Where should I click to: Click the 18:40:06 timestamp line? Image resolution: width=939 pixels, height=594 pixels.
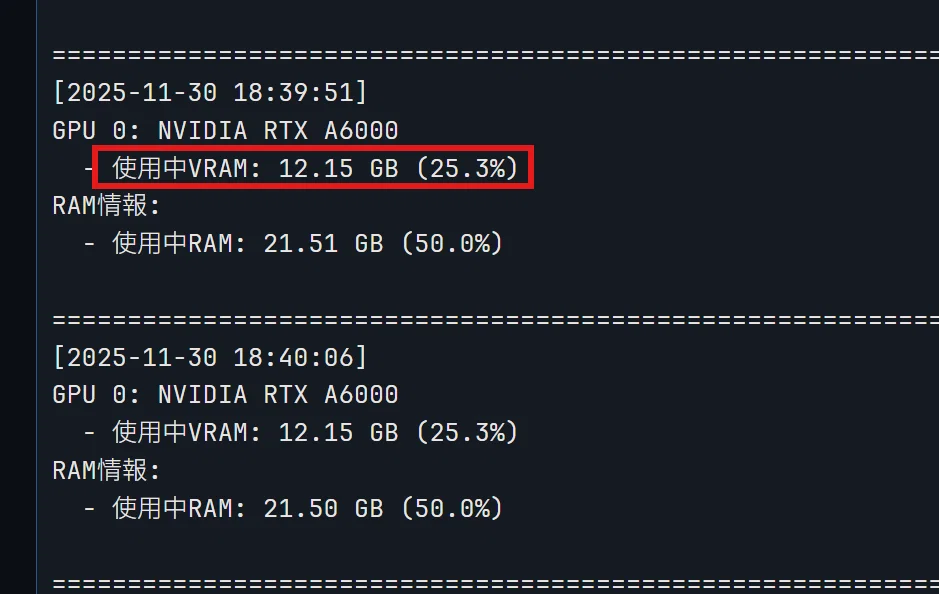click(x=210, y=357)
